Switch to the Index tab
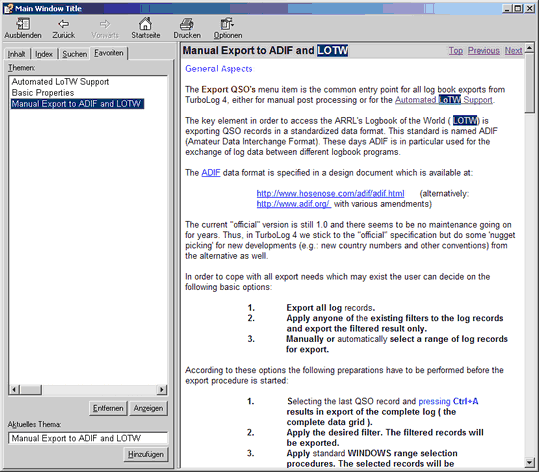Viewport: 539px width, 472px height. pyautogui.click(x=44, y=54)
